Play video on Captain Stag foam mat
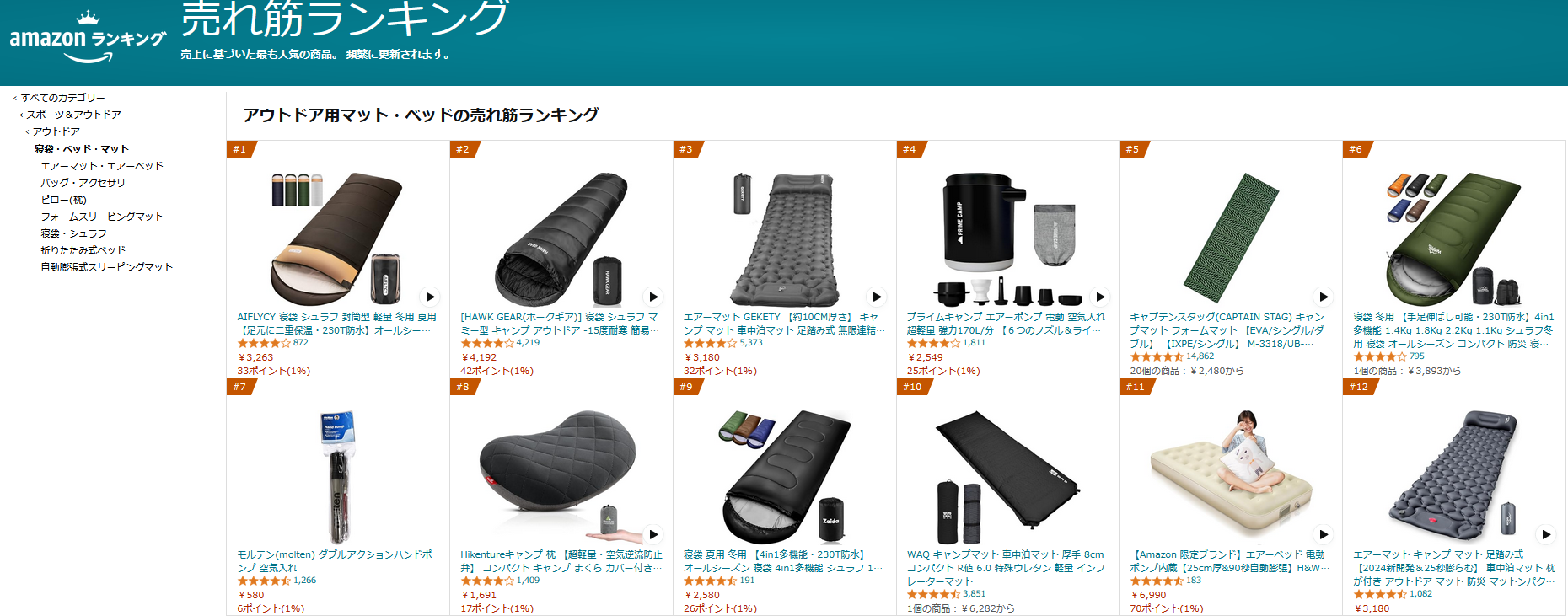 click(x=1324, y=297)
